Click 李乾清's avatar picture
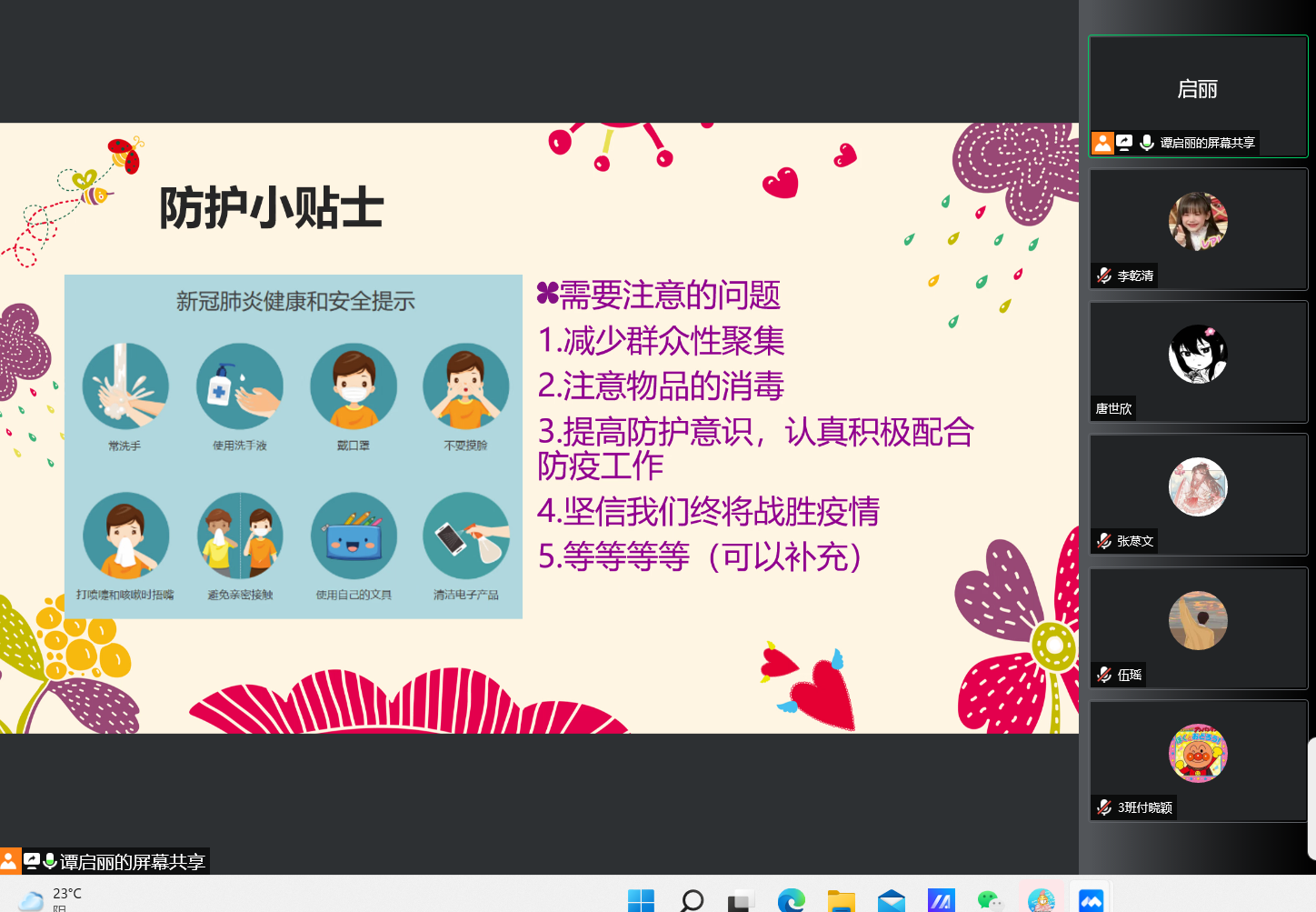 click(1198, 221)
